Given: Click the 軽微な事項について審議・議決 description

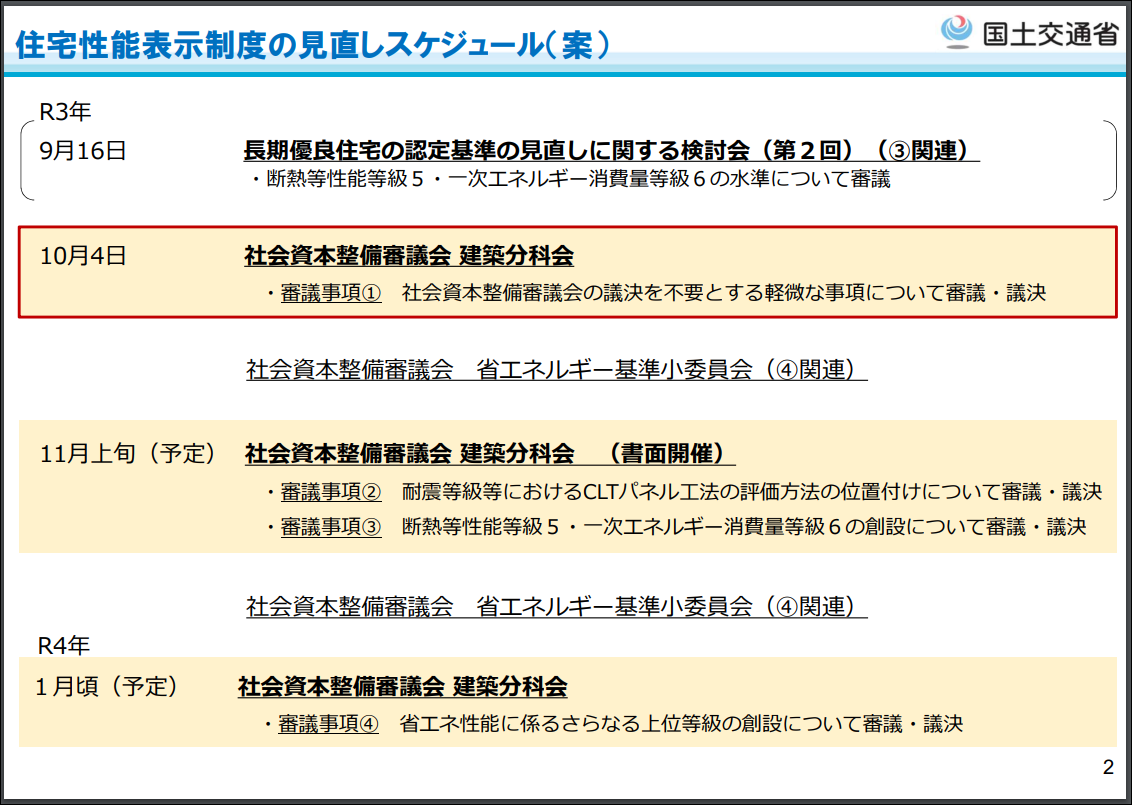Looking at the screenshot, I should 724,293.
